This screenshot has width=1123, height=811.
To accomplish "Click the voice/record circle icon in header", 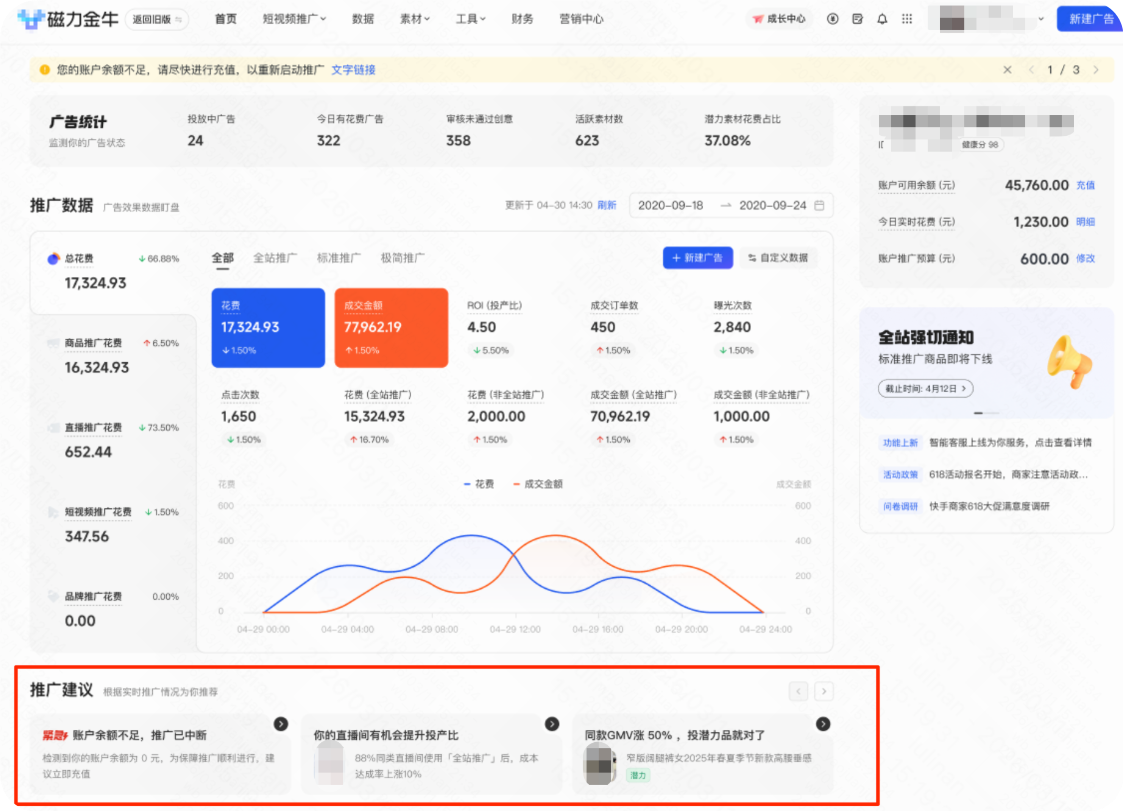I will pyautogui.click(x=832, y=19).
